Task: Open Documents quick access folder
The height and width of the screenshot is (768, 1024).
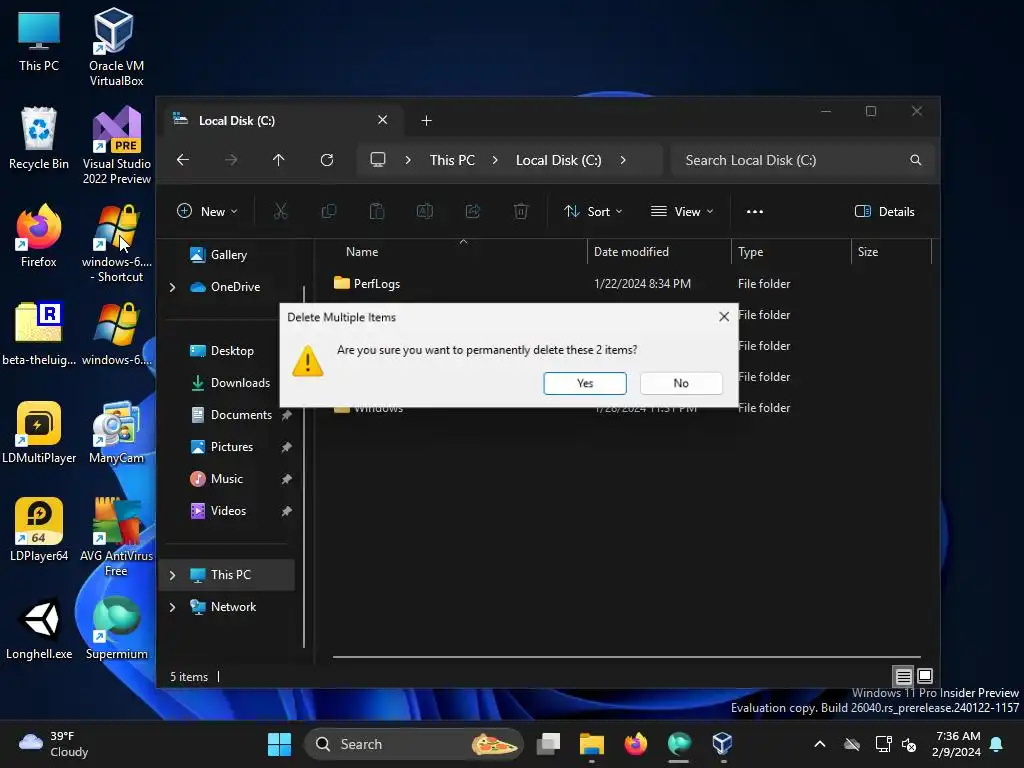Action: [231, 415]
